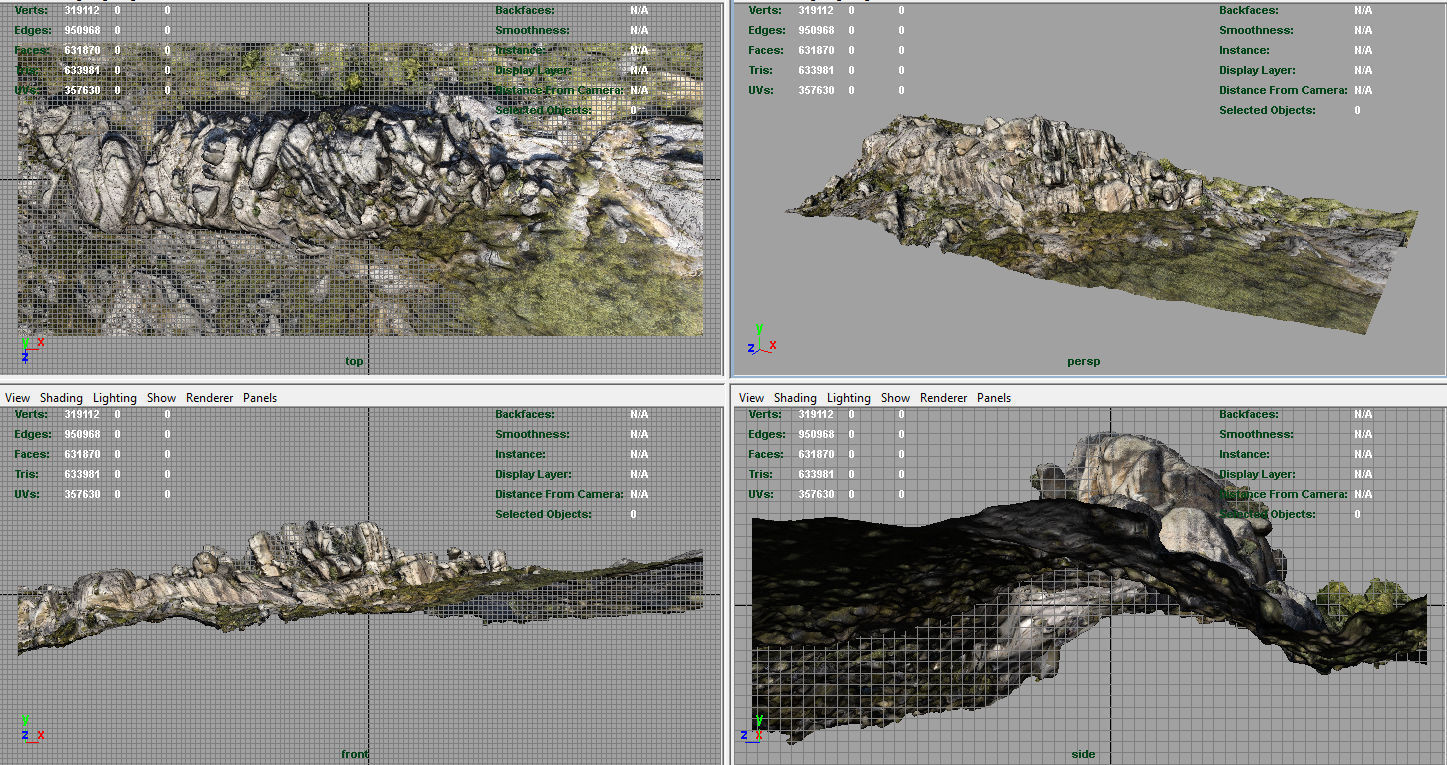Click the 357630 UVs value in persp view
The image size is (1447, 765).
(816, 90)
